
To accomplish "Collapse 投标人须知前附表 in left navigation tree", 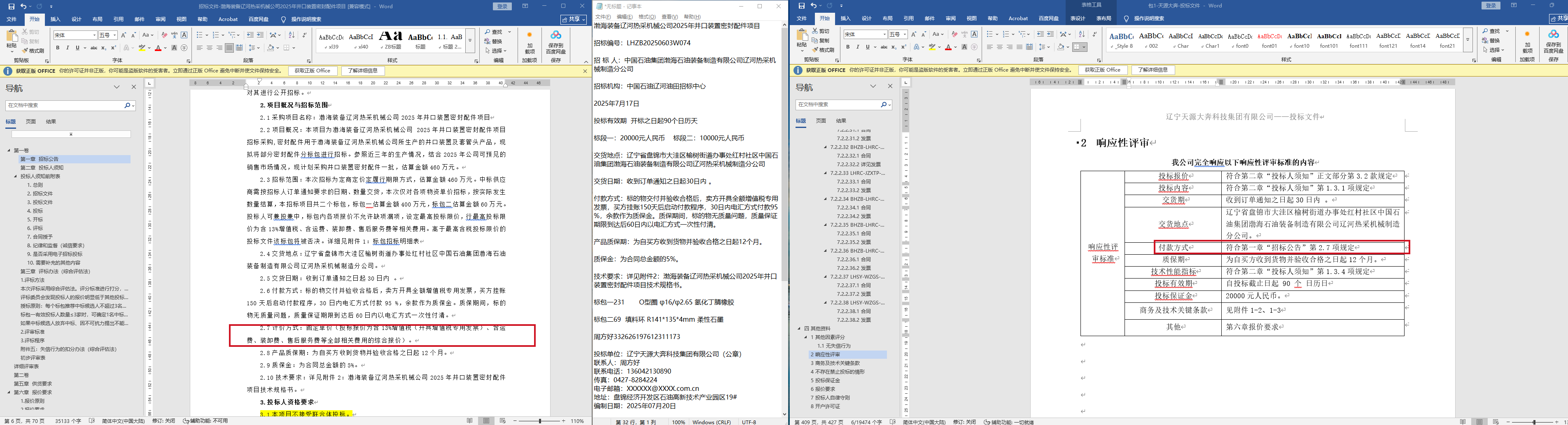I will [x=16, y=177].
